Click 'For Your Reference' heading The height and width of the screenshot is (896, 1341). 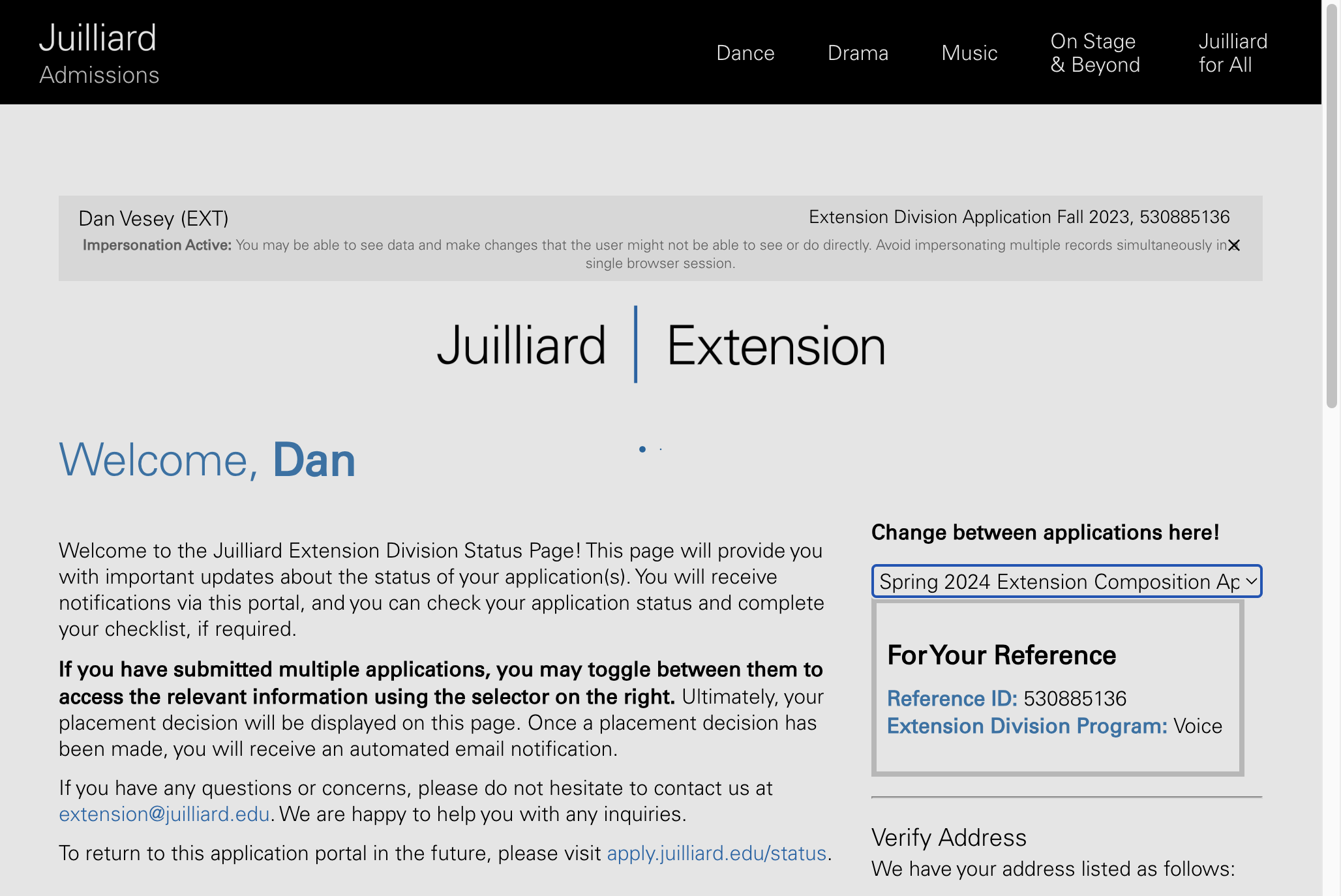[x=1002, y=655]
